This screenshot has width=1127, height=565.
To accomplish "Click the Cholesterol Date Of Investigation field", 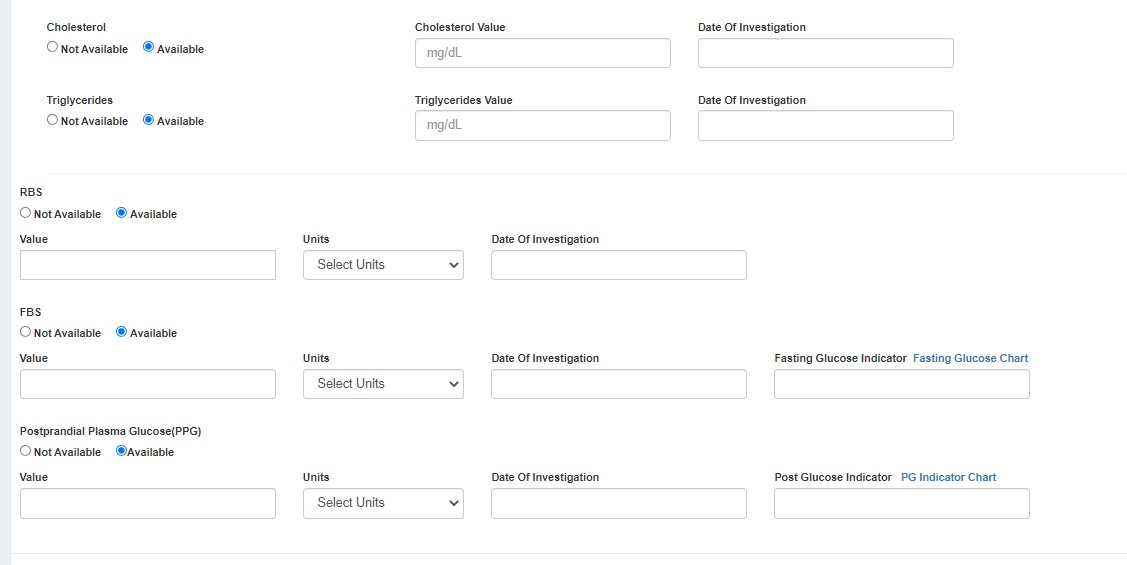I will coord(825,53).
